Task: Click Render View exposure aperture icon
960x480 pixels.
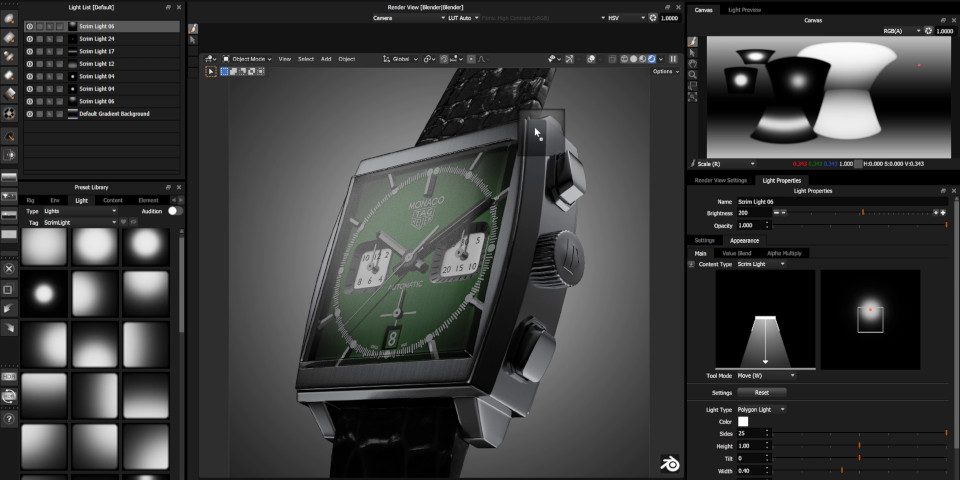Action: 653,18
